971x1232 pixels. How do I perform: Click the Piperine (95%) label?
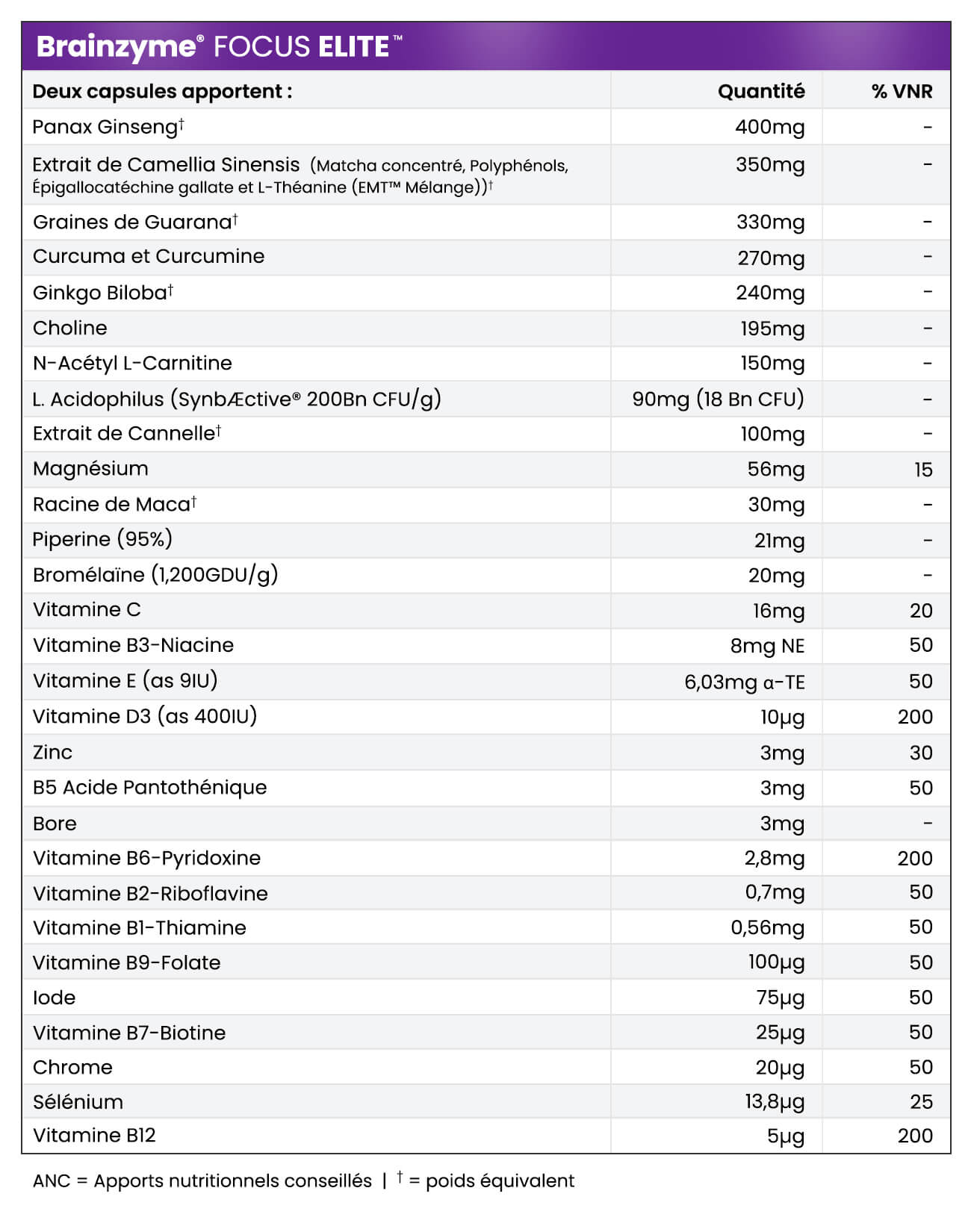[102, 539]
